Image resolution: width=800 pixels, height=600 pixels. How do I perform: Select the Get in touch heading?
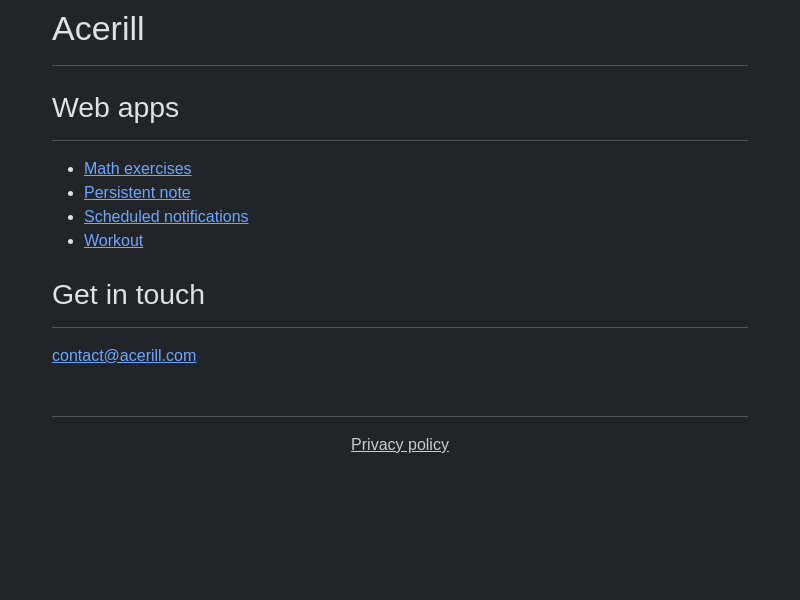click(x=128, y=295)
